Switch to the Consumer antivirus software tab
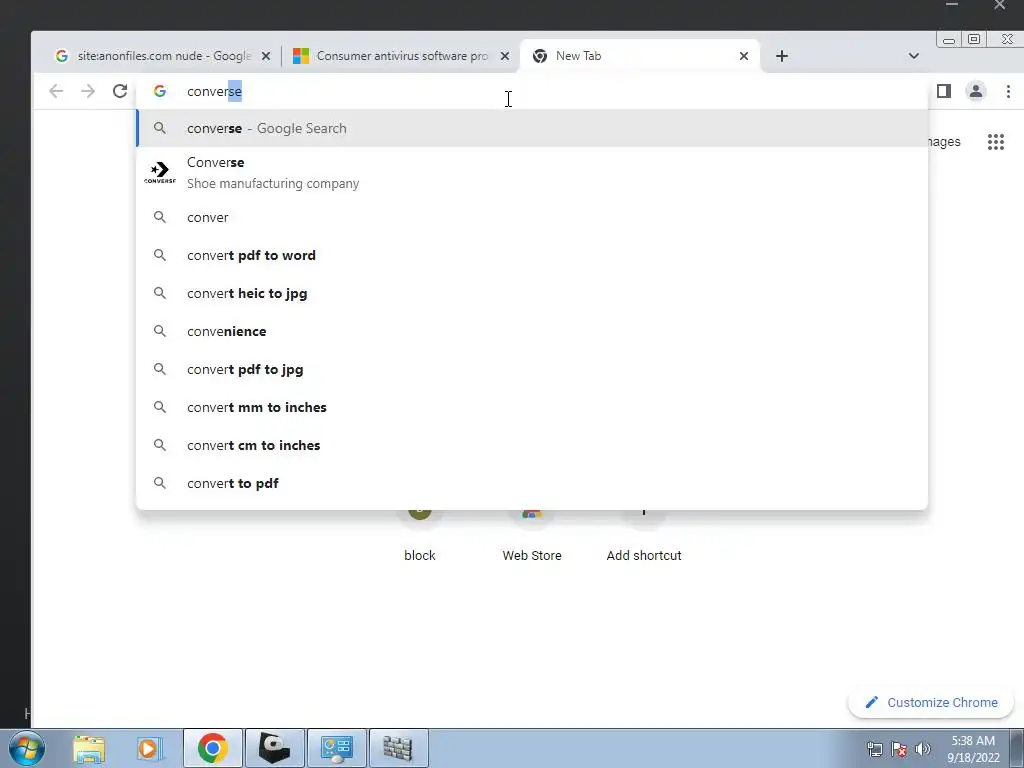This screenshot has height=768, width=1024. coord(400,56)
